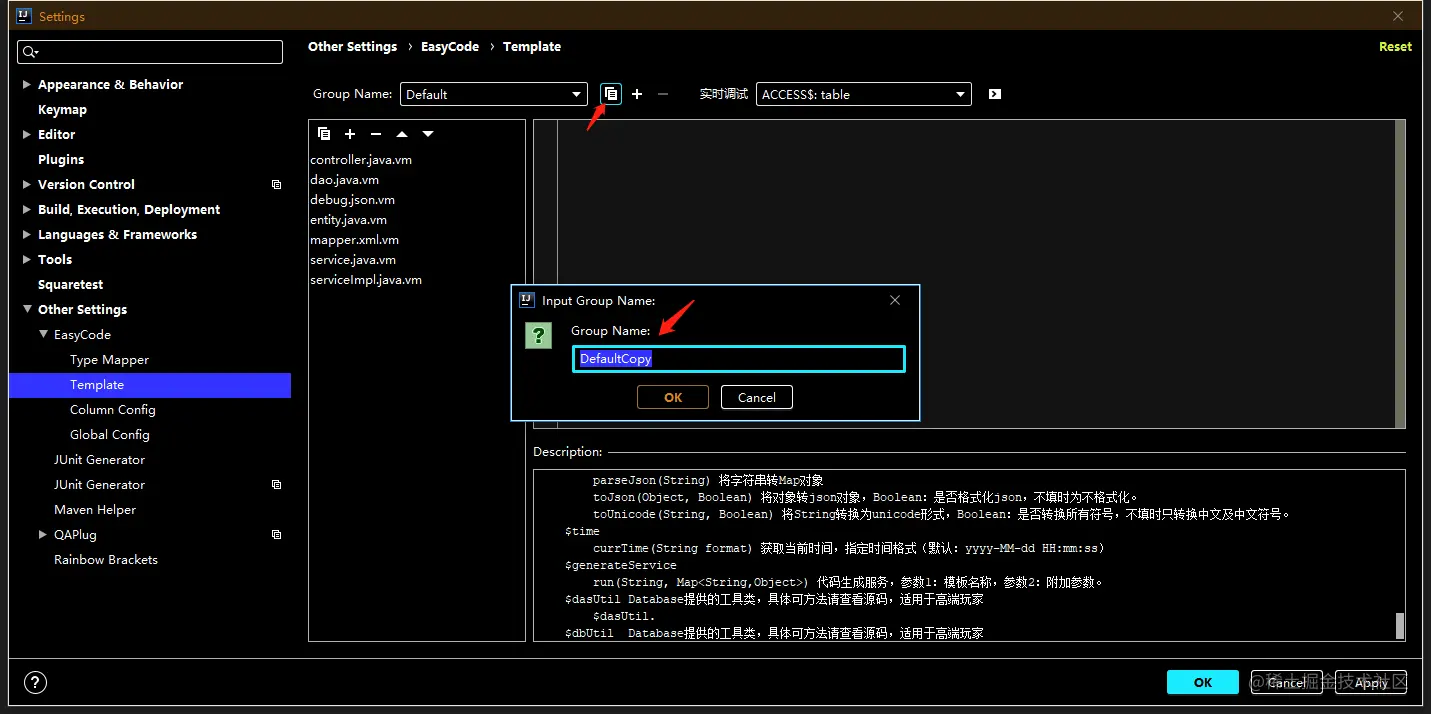Click the Reset link
The width and height of the screenshot is (1431, 714).
(x=1395, y=46)
